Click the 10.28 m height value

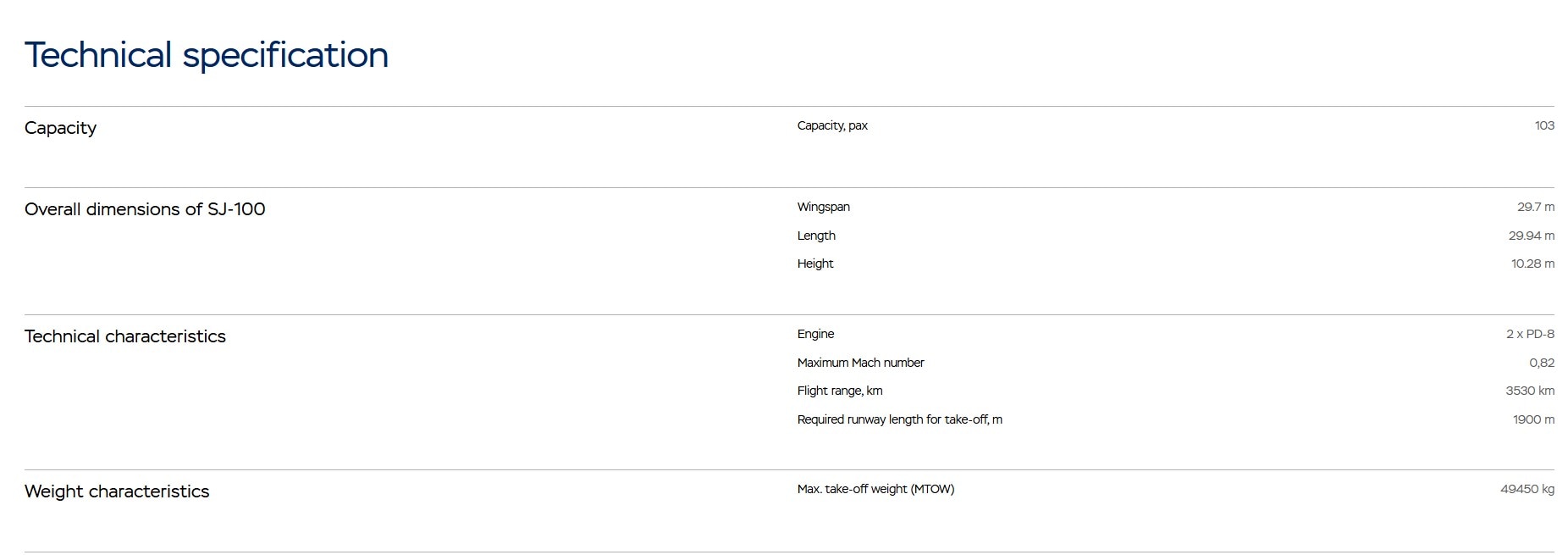[1532, 264]
